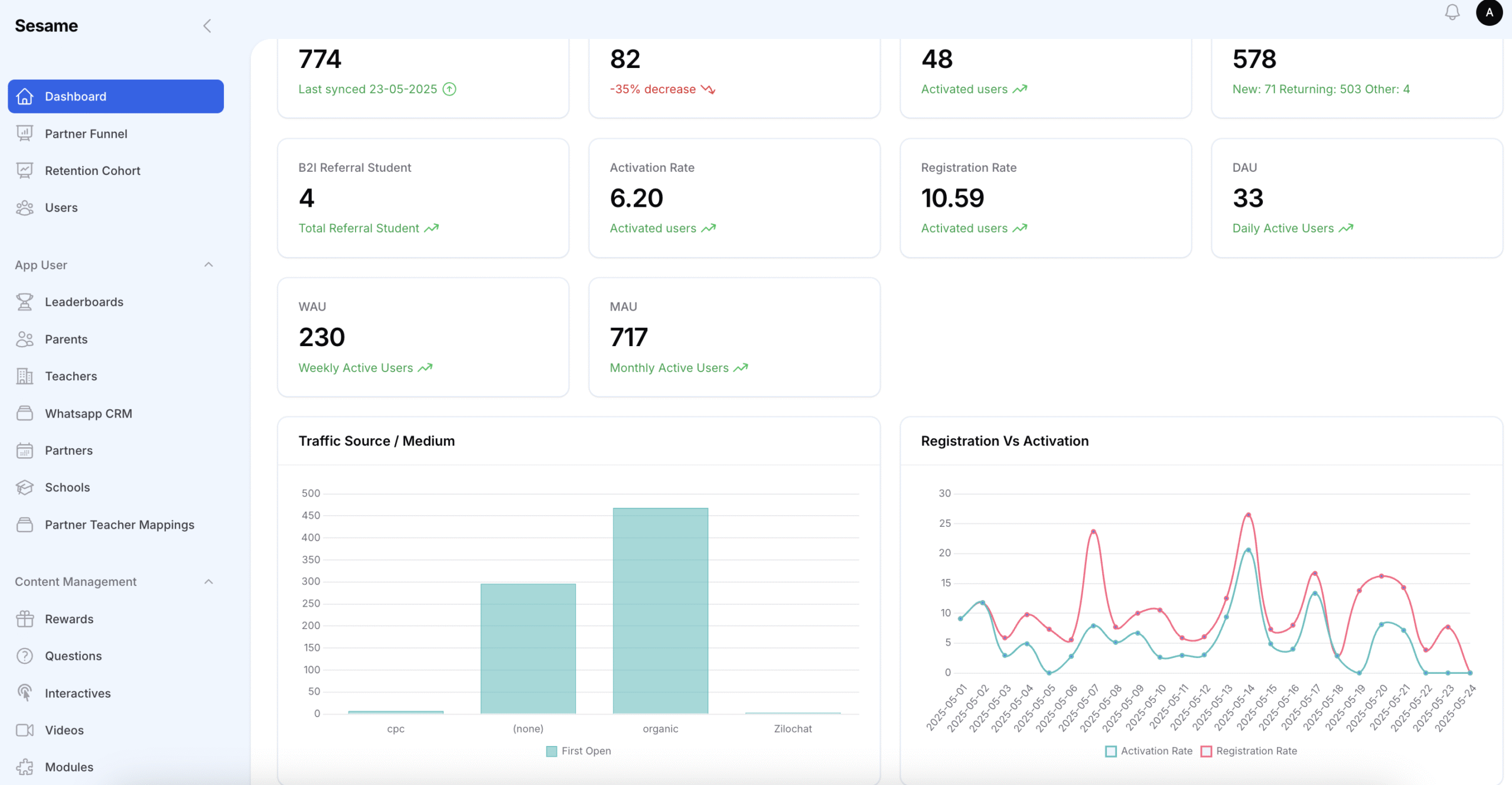Viewport: 1512px width, 785px height.
Task: Collapse the App User section
Action: [208, 265]
